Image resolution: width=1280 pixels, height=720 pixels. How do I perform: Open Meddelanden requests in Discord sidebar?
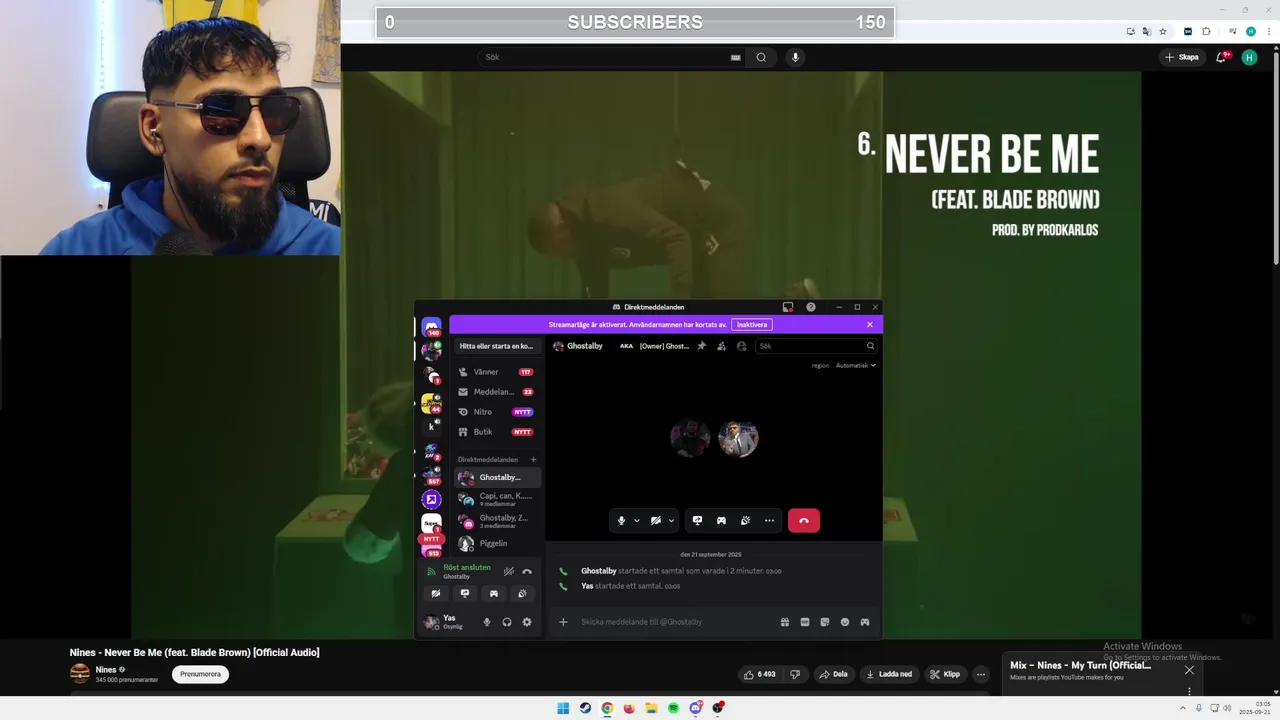[x=496, y=392]
